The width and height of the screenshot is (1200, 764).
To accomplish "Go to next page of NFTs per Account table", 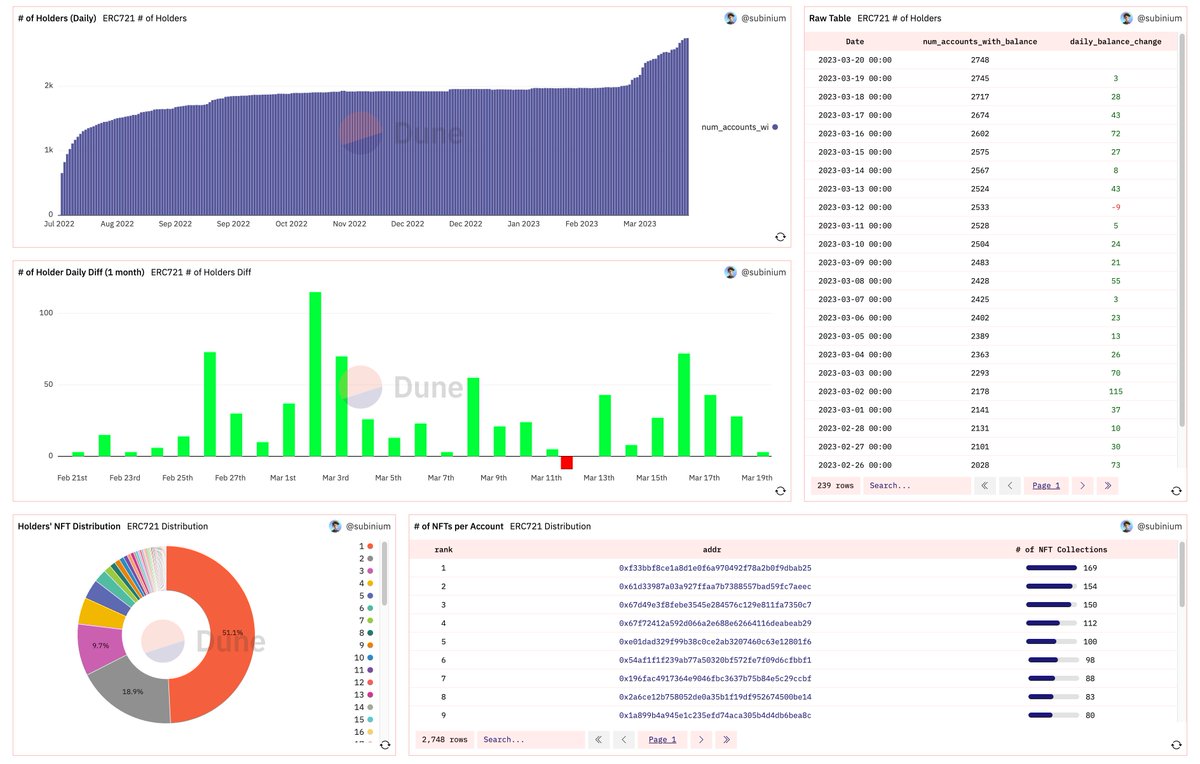I will point(701,740).
